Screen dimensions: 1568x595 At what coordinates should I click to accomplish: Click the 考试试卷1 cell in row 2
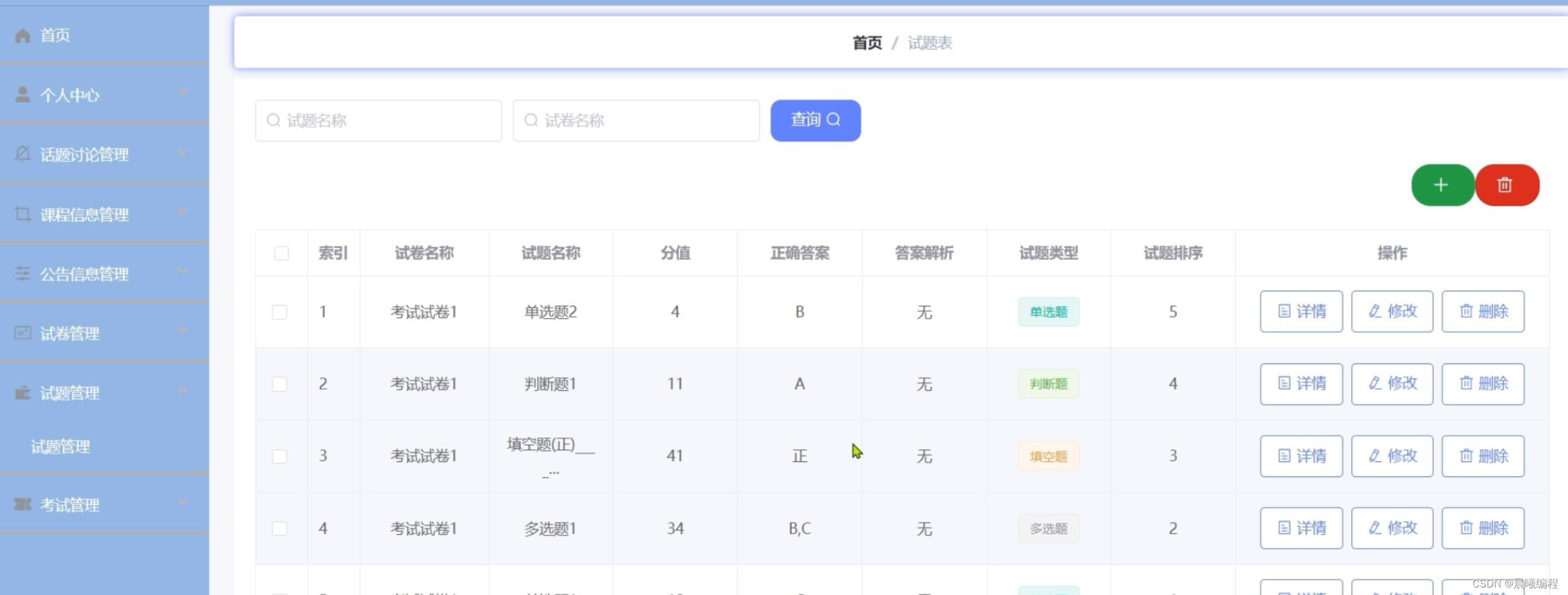424,384
